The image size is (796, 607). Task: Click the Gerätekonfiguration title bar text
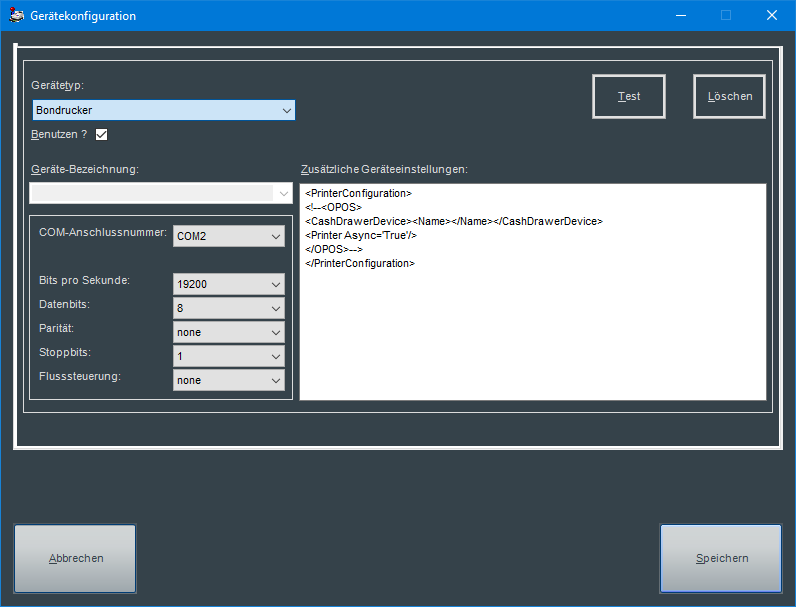pyautogui.click(x=83, y=16)
